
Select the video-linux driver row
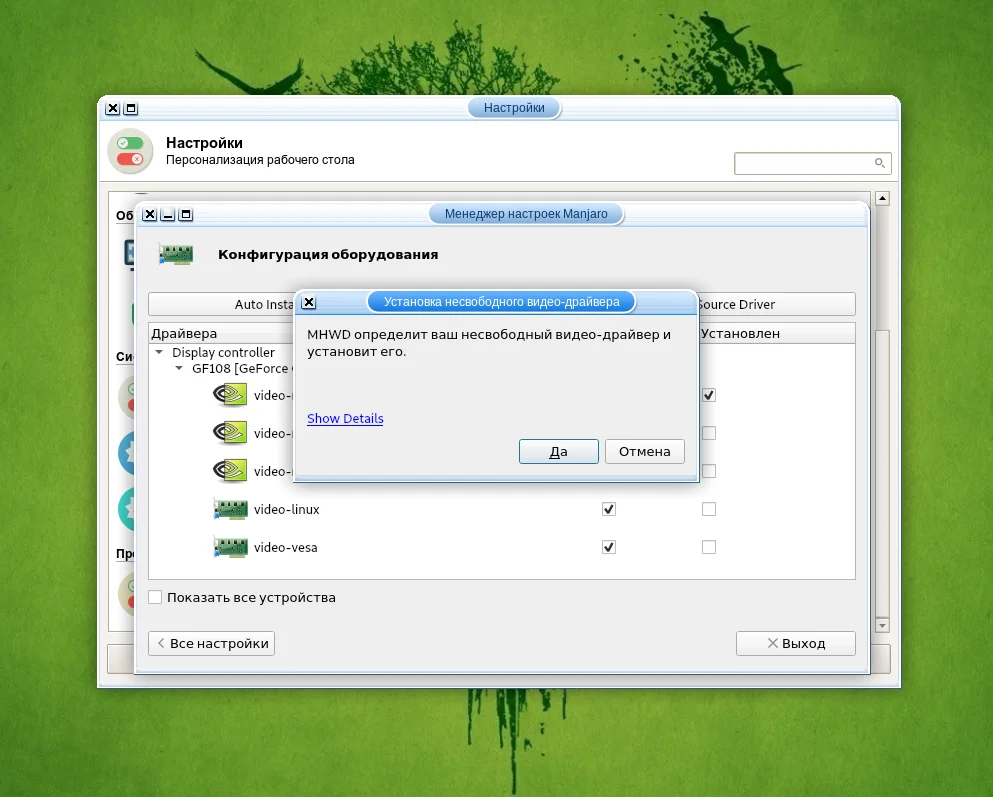(502, 509)
